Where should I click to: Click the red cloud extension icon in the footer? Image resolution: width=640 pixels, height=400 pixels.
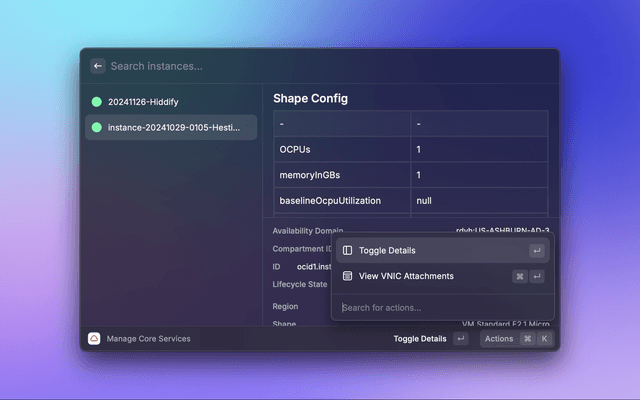click(x=94, y=339)
